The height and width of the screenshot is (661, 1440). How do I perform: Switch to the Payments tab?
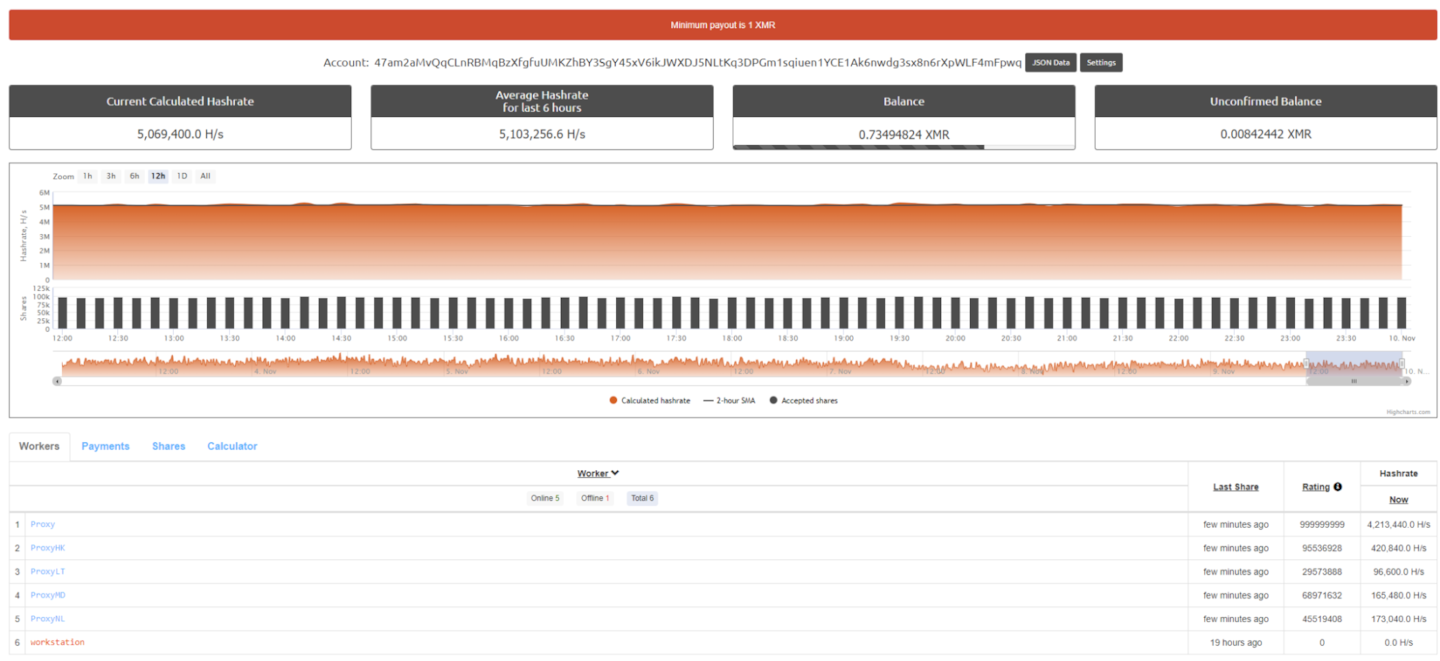tap(105, 446)
